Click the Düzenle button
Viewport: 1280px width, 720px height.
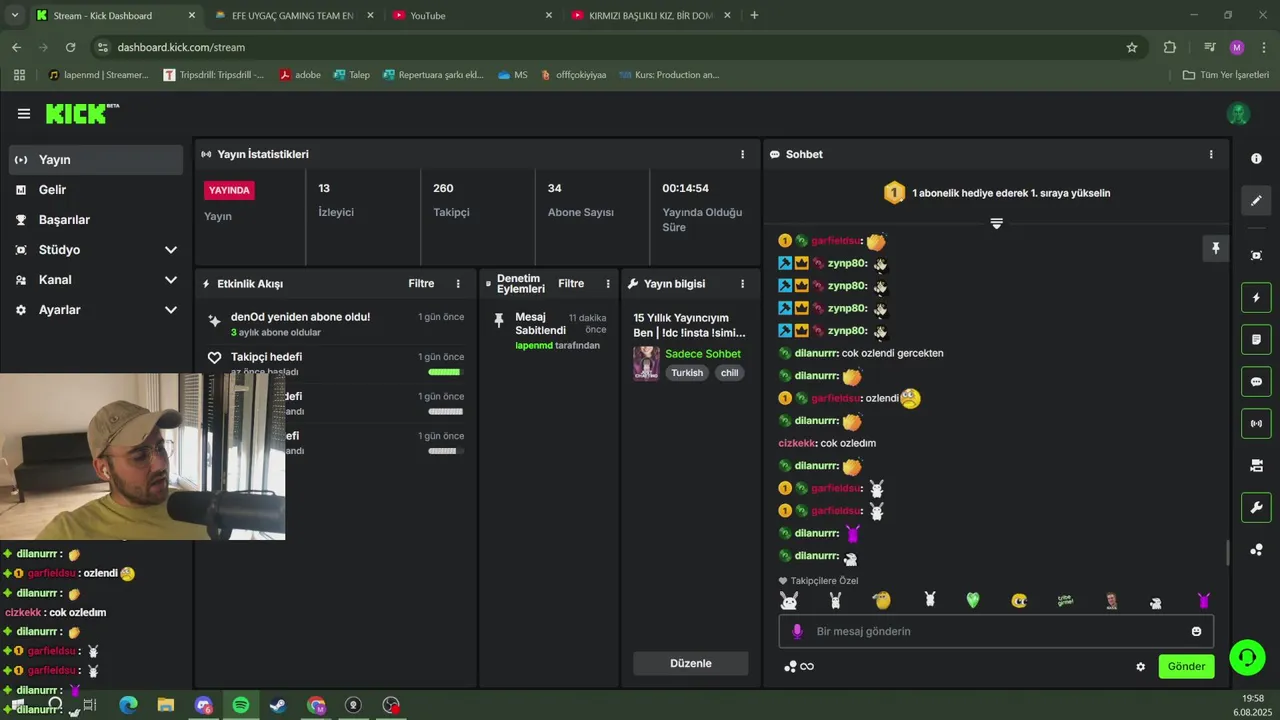coord(690,664)
